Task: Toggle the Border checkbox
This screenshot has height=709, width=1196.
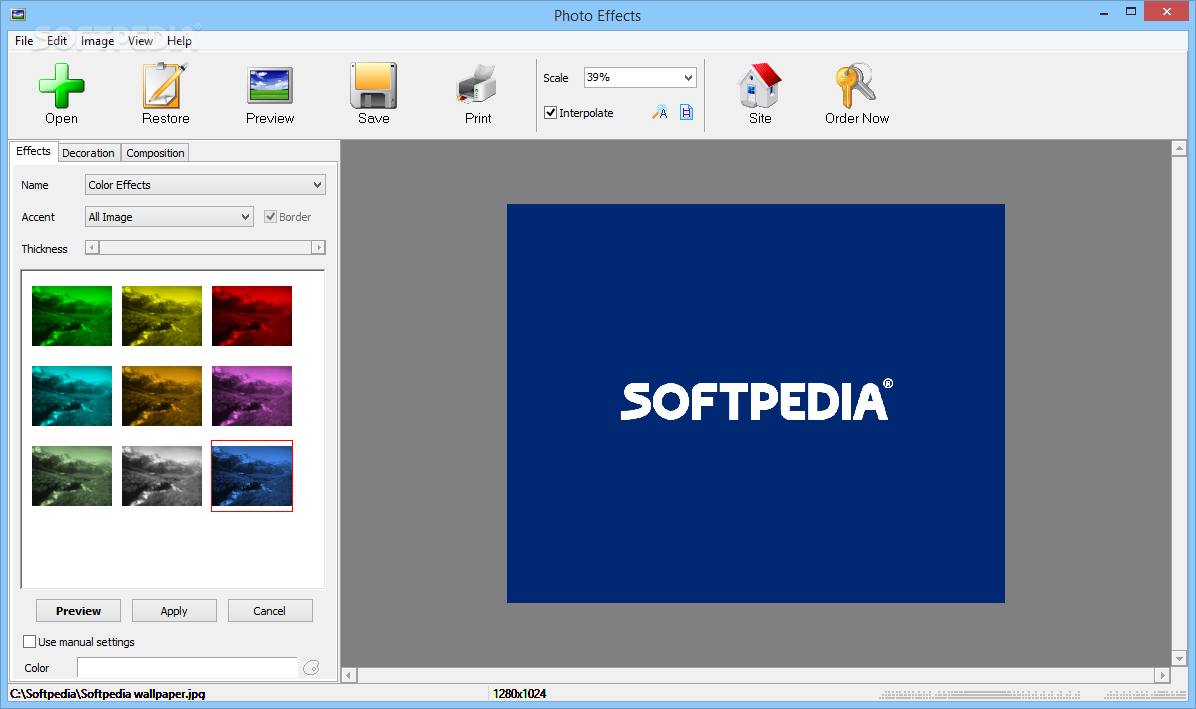Action: (270, 217)
